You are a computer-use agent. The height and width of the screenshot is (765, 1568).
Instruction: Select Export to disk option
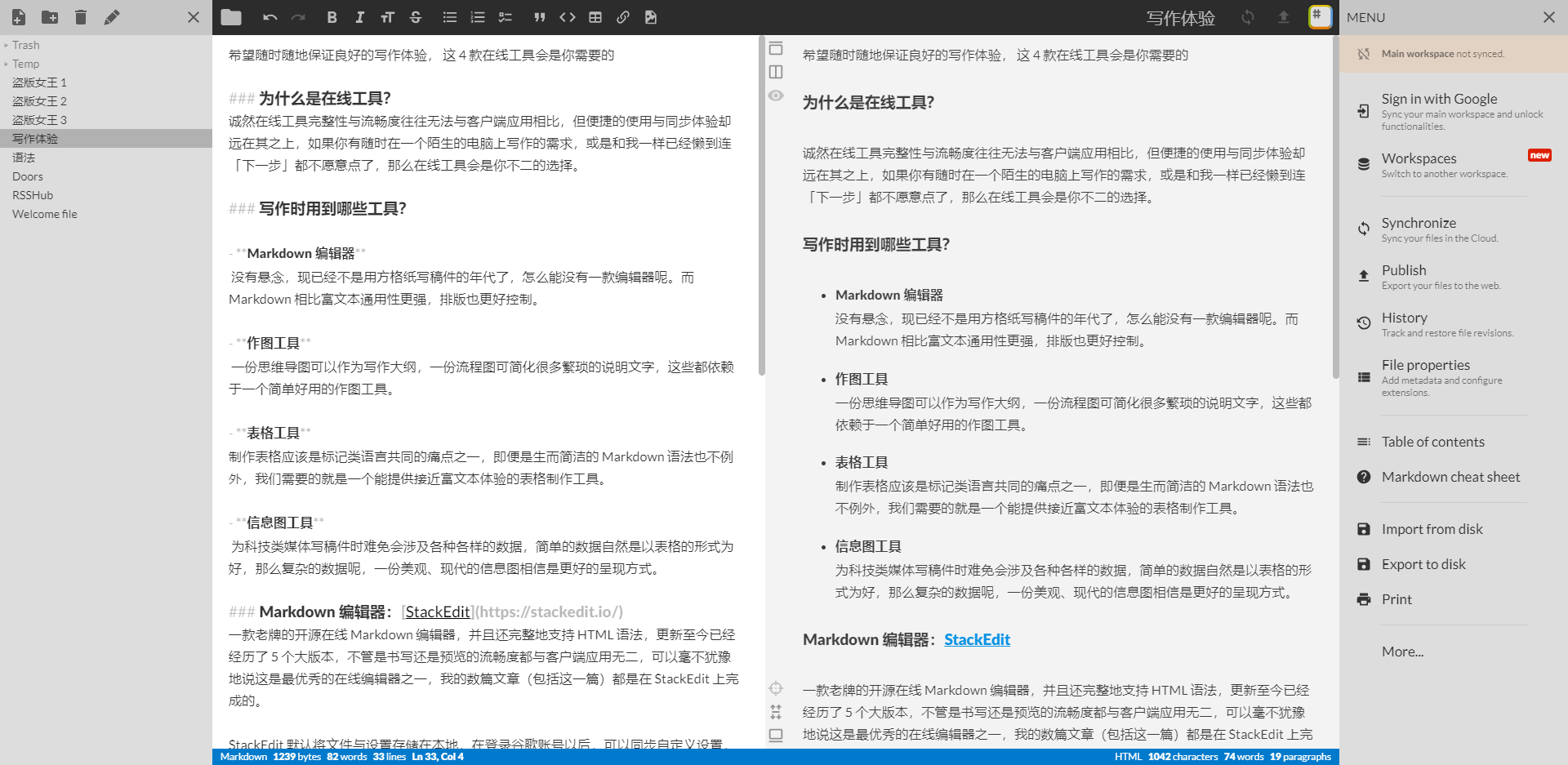1423,564
